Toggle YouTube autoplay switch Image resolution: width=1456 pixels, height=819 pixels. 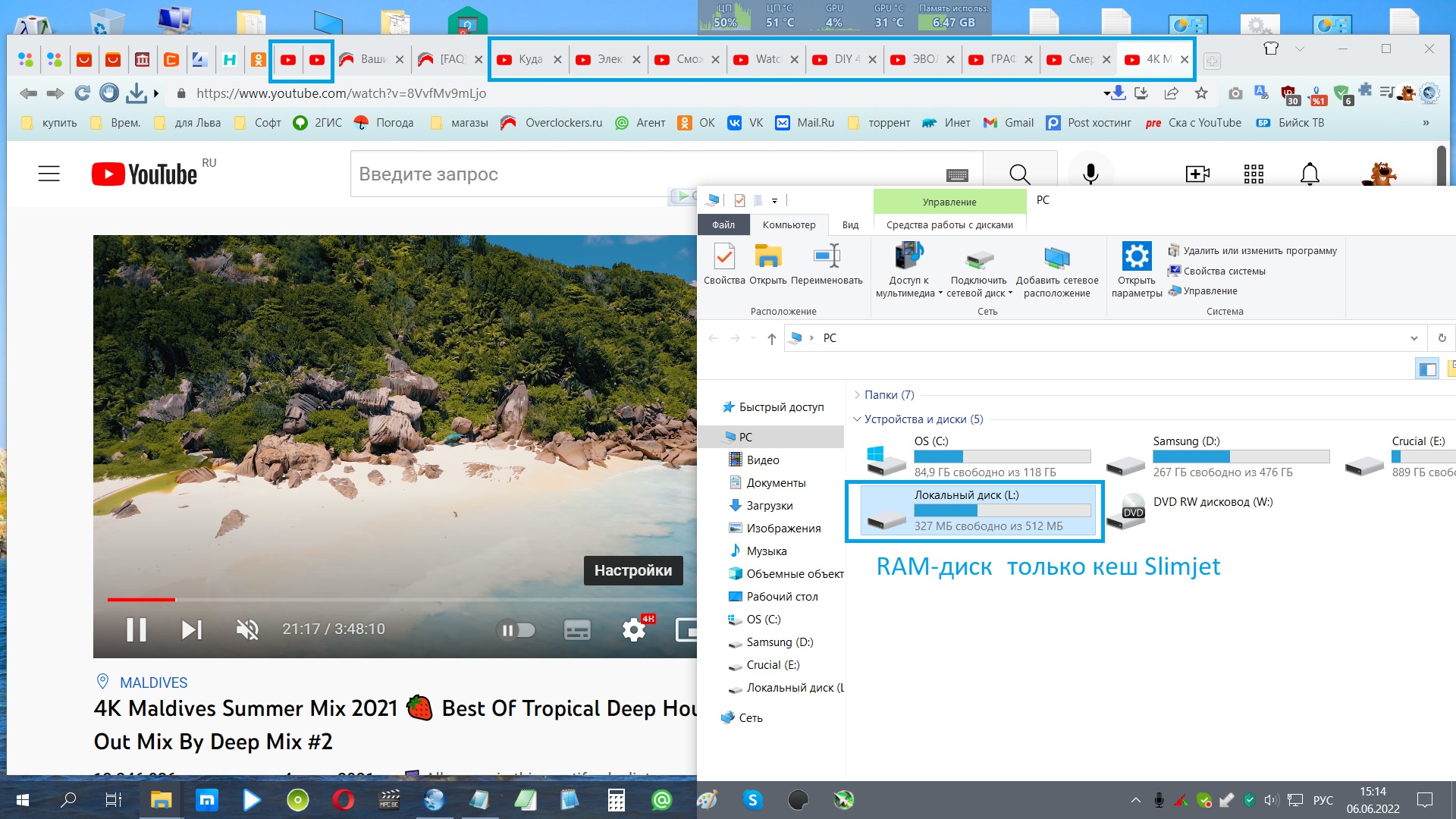click(516, 629)
